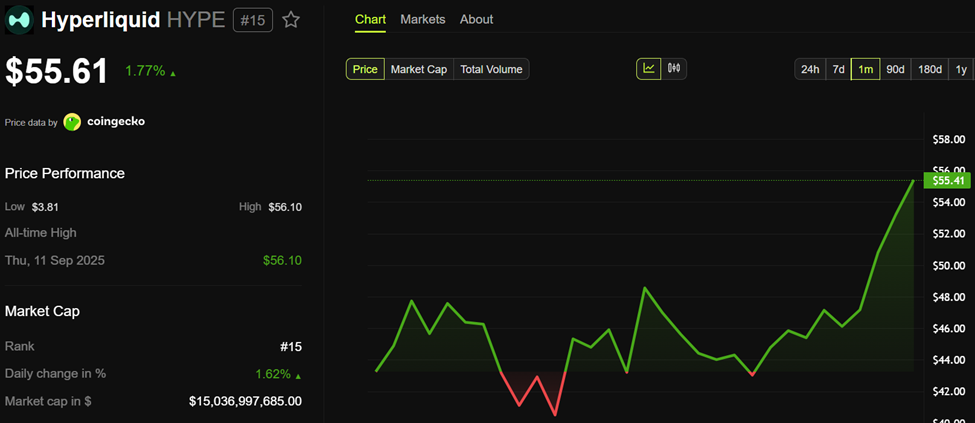Click the All-time High label

(40, 233)
